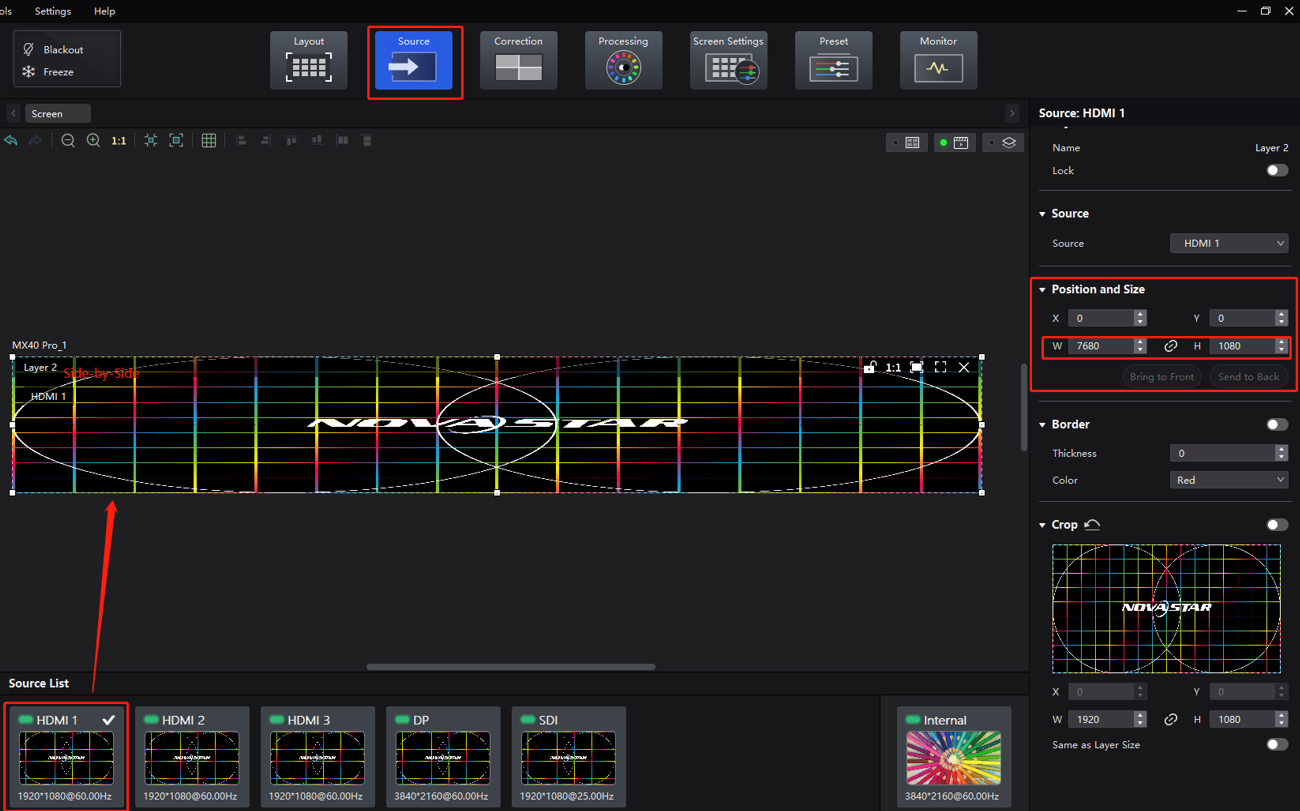
Task: Open the border Color Red dropdown
Action: coord(1229,480)
